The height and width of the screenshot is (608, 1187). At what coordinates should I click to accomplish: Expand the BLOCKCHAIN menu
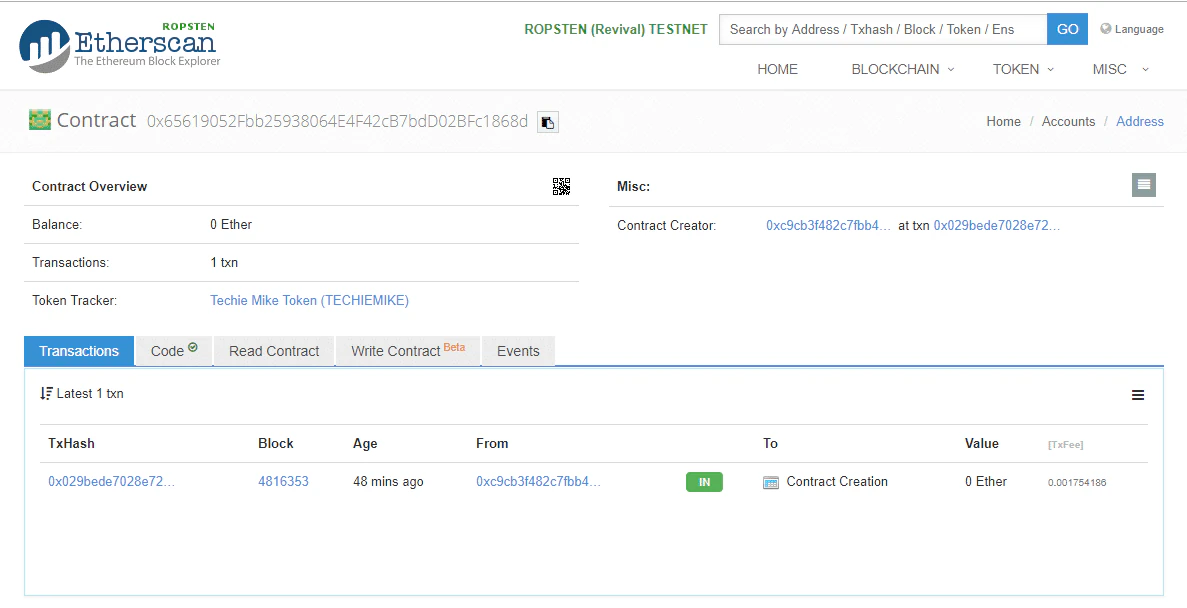tap(902, 69)
